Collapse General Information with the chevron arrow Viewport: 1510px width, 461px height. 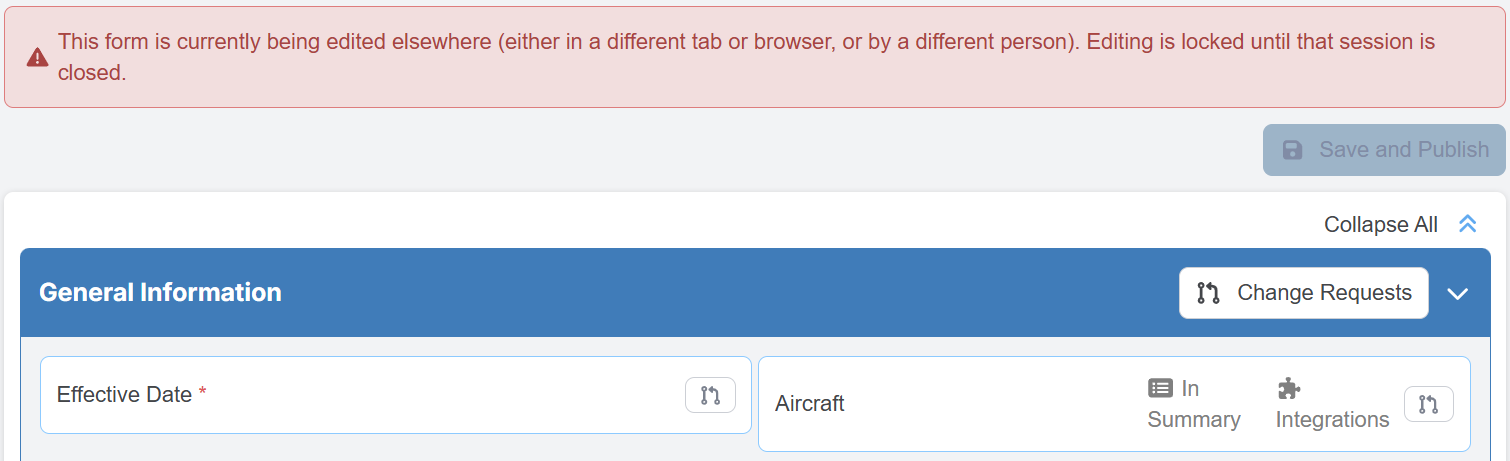coord(1458,294)
